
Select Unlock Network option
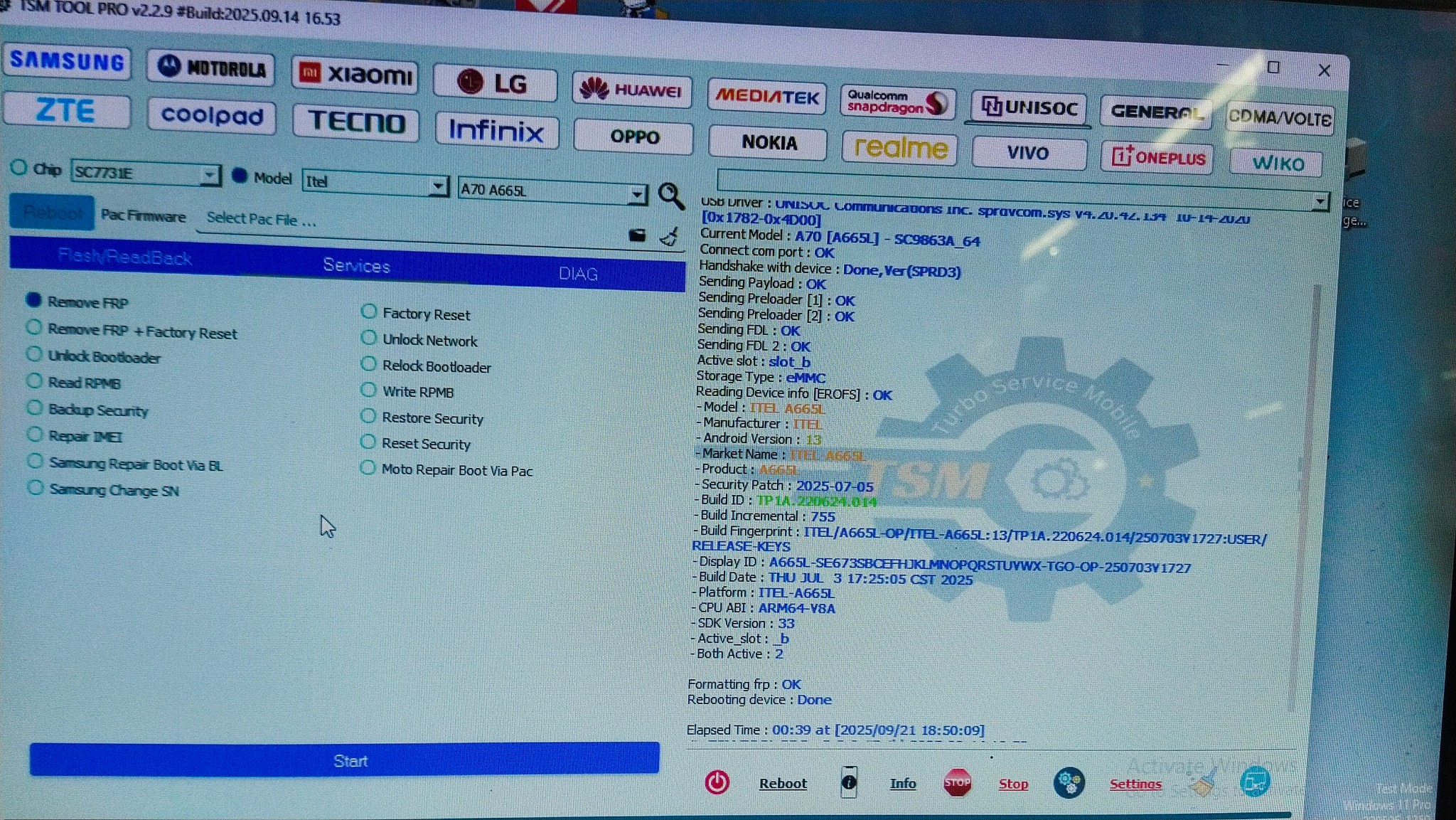tap(368, 338)
